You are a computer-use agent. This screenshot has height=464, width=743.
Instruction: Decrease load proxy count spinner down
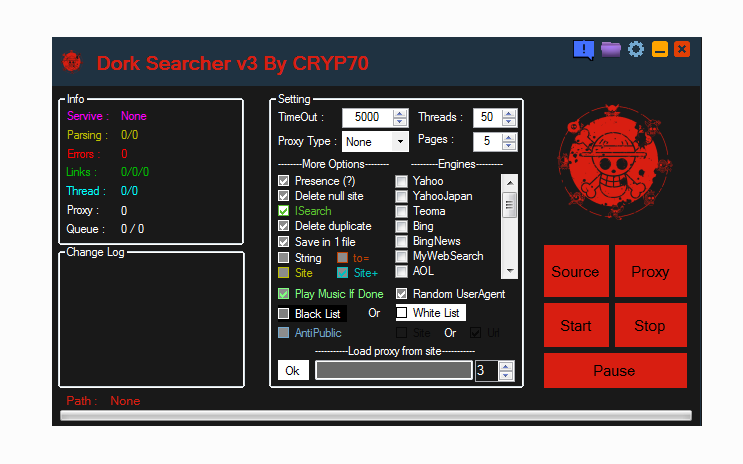coord(506,375)
